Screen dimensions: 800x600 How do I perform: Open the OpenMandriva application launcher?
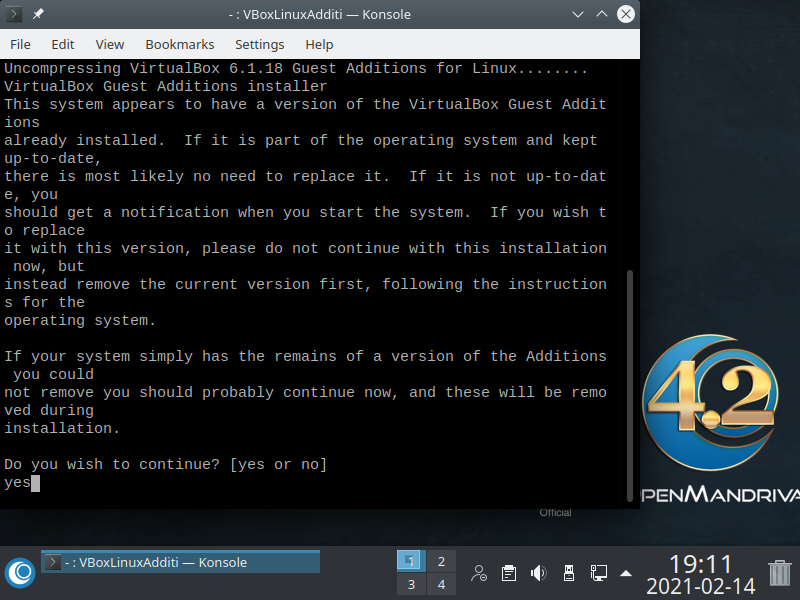pyautogui.click(x=20, y=573)
